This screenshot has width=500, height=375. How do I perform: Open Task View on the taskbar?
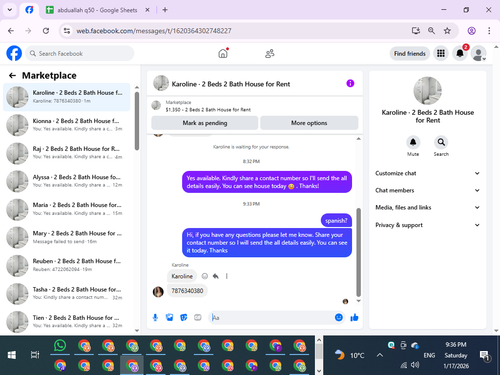pos(35,355)
